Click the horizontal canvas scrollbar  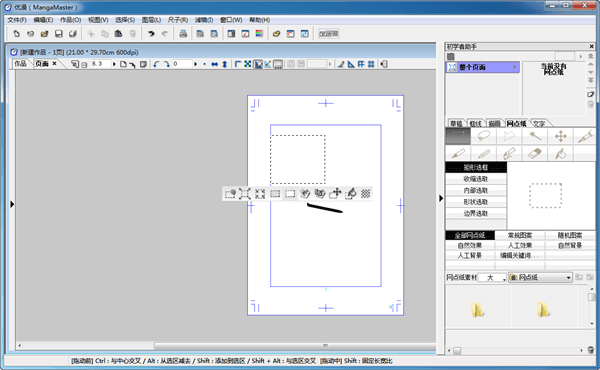click(x=226, y=346)
